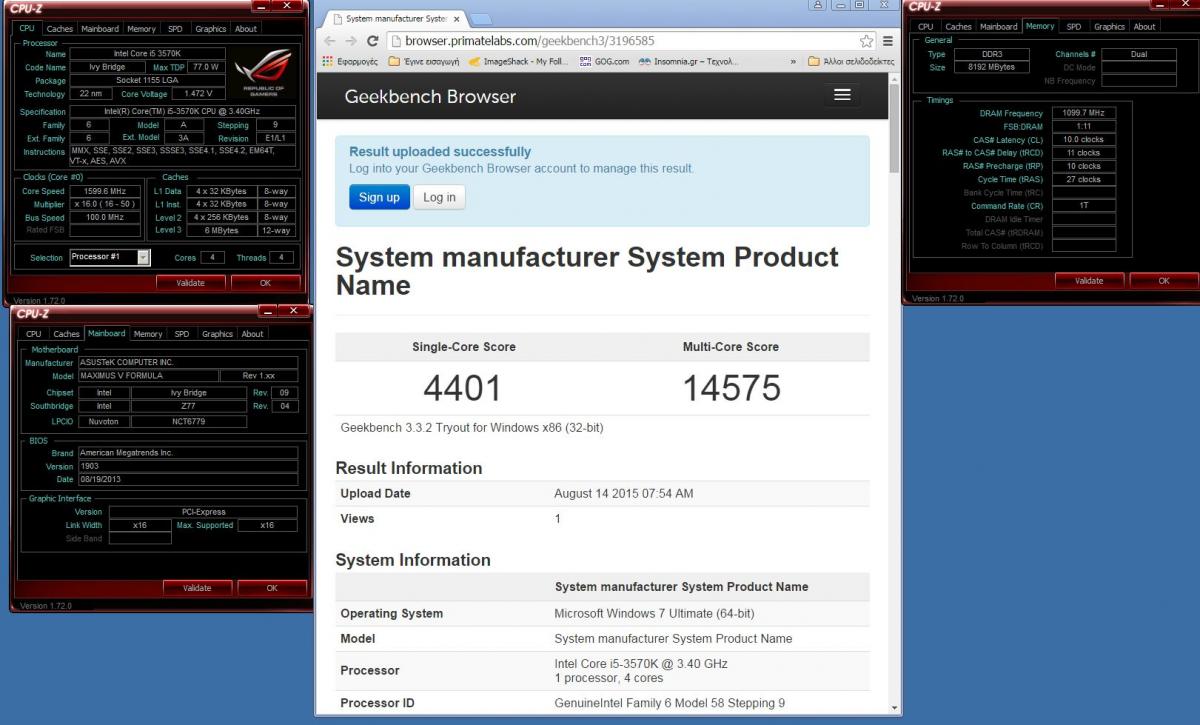1200x725 pixels.
Task: Open the ImageShack bookmark
Action: tap(518, 61)
